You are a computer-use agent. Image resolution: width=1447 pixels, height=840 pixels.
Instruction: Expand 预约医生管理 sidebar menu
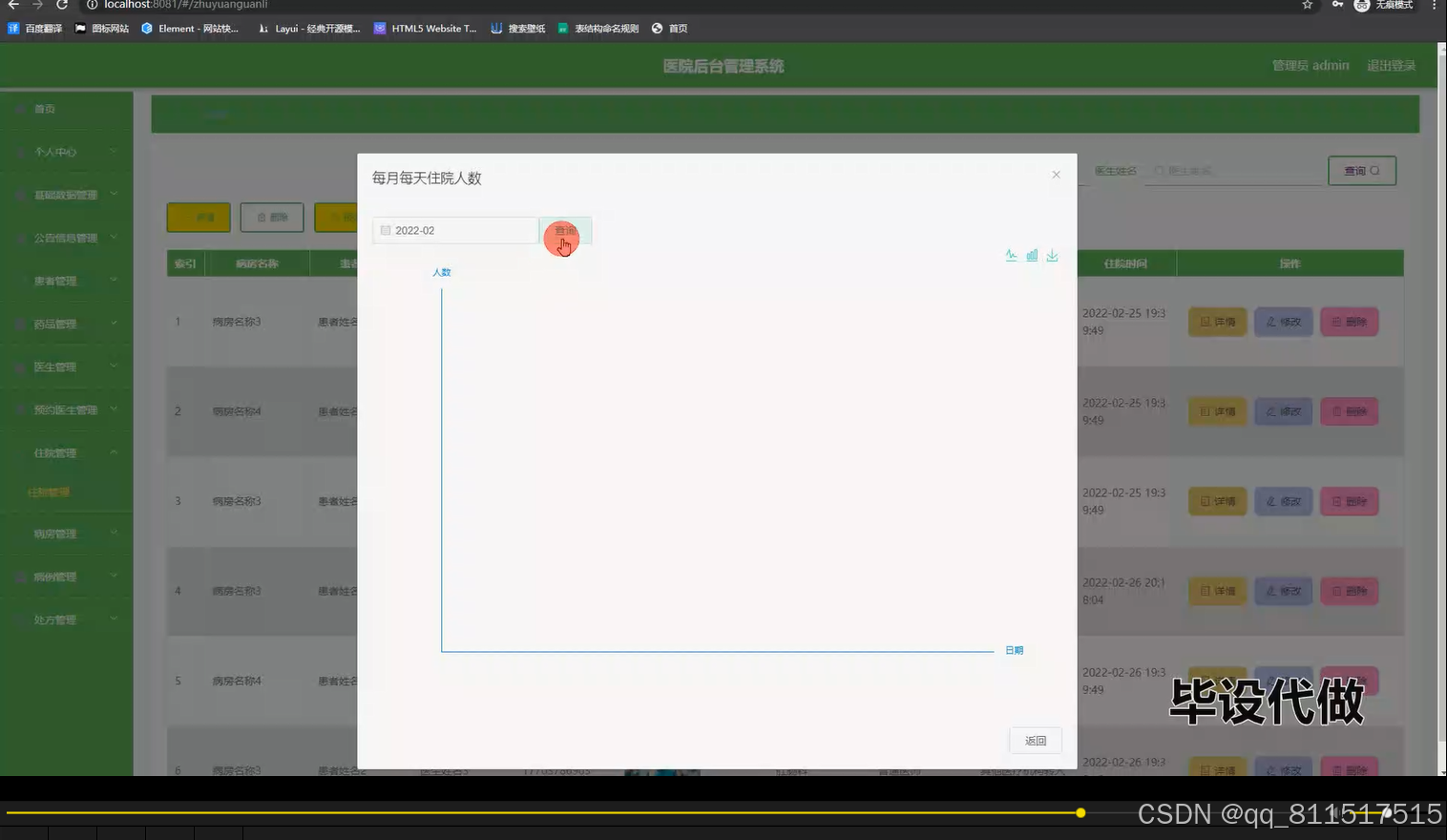point(67,409)
